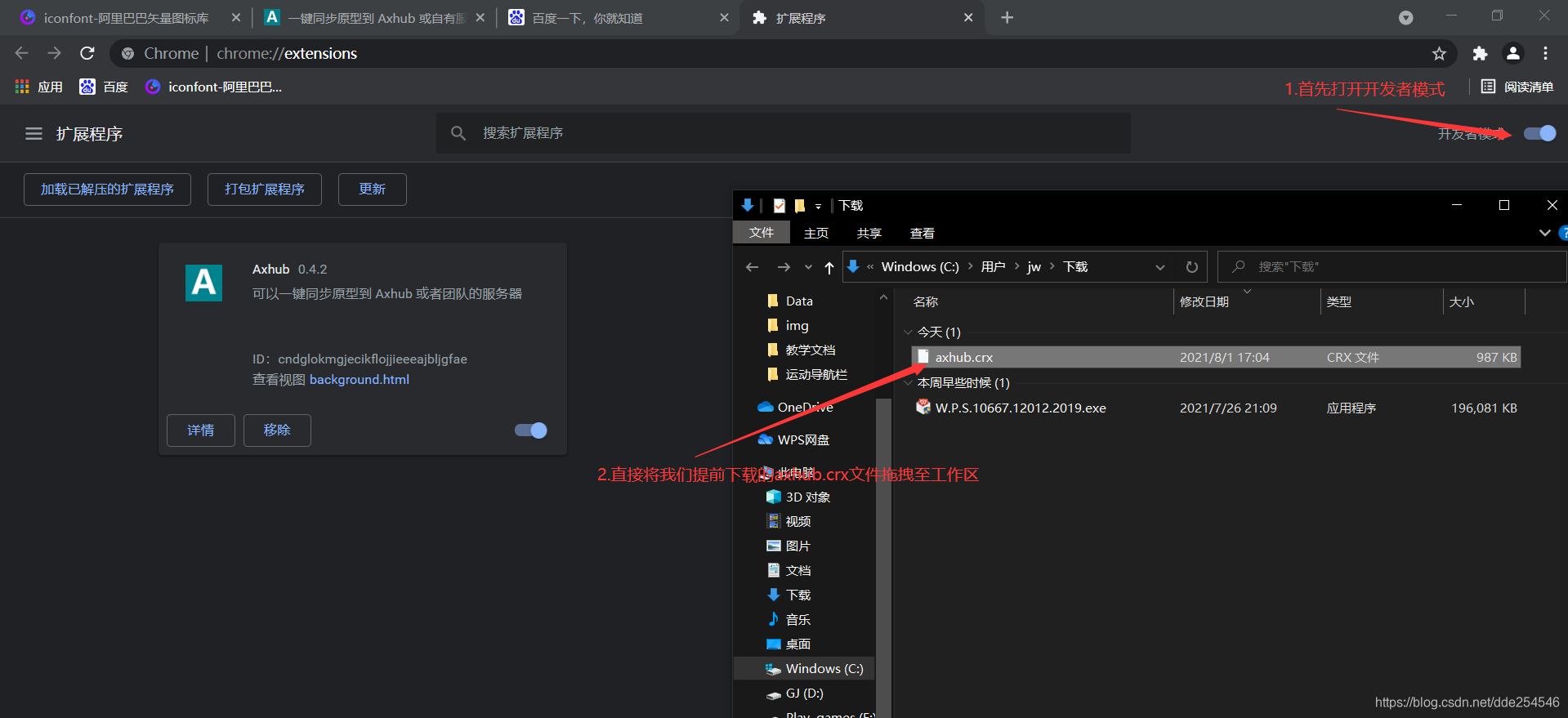Collapse the Earlier this week group
Viewport: 1568px width, 718px height.
tap(908, 383)
